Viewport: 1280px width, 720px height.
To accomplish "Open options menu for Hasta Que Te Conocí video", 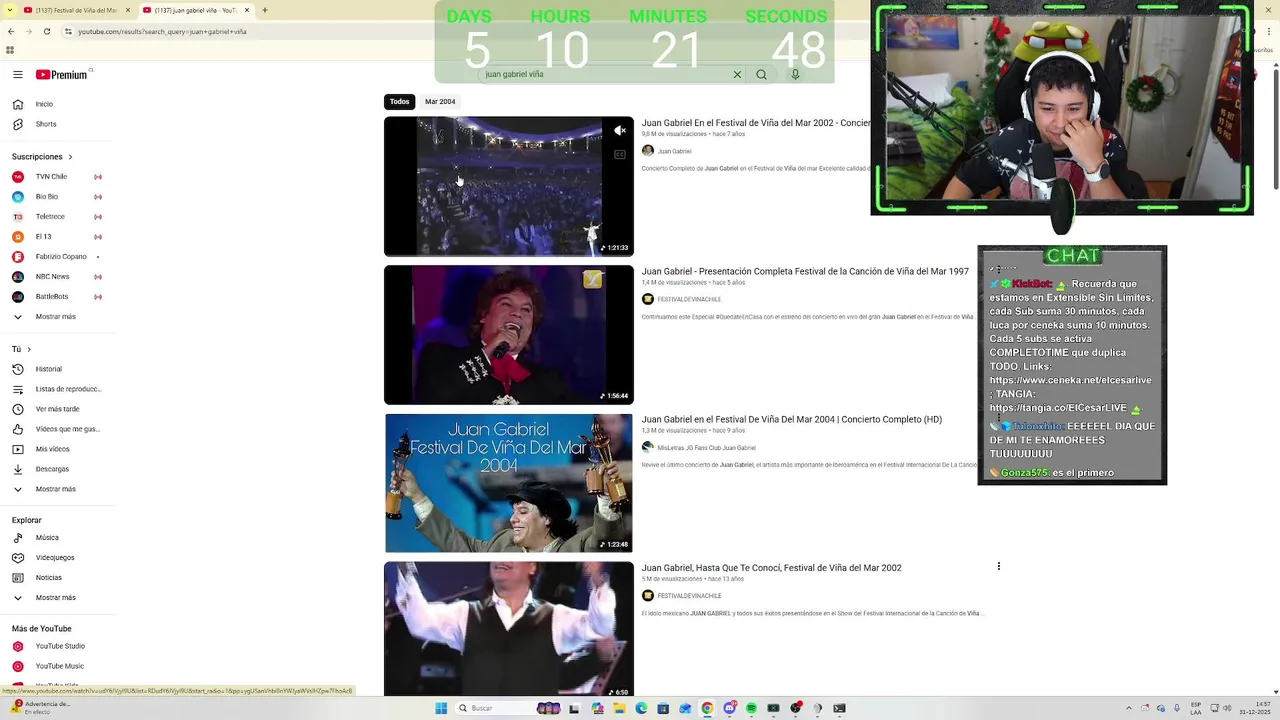I will click(x=998, y=566).
